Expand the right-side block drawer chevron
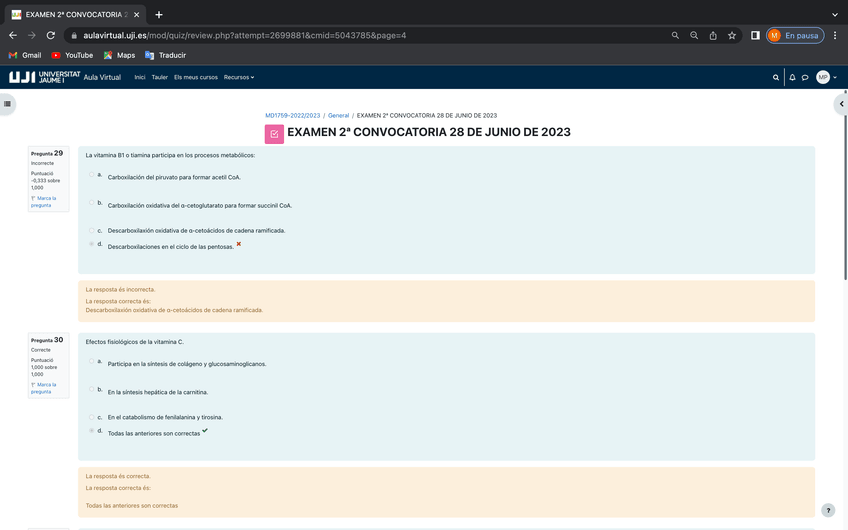This screenshot has height=530, width=848. [841, 103]
